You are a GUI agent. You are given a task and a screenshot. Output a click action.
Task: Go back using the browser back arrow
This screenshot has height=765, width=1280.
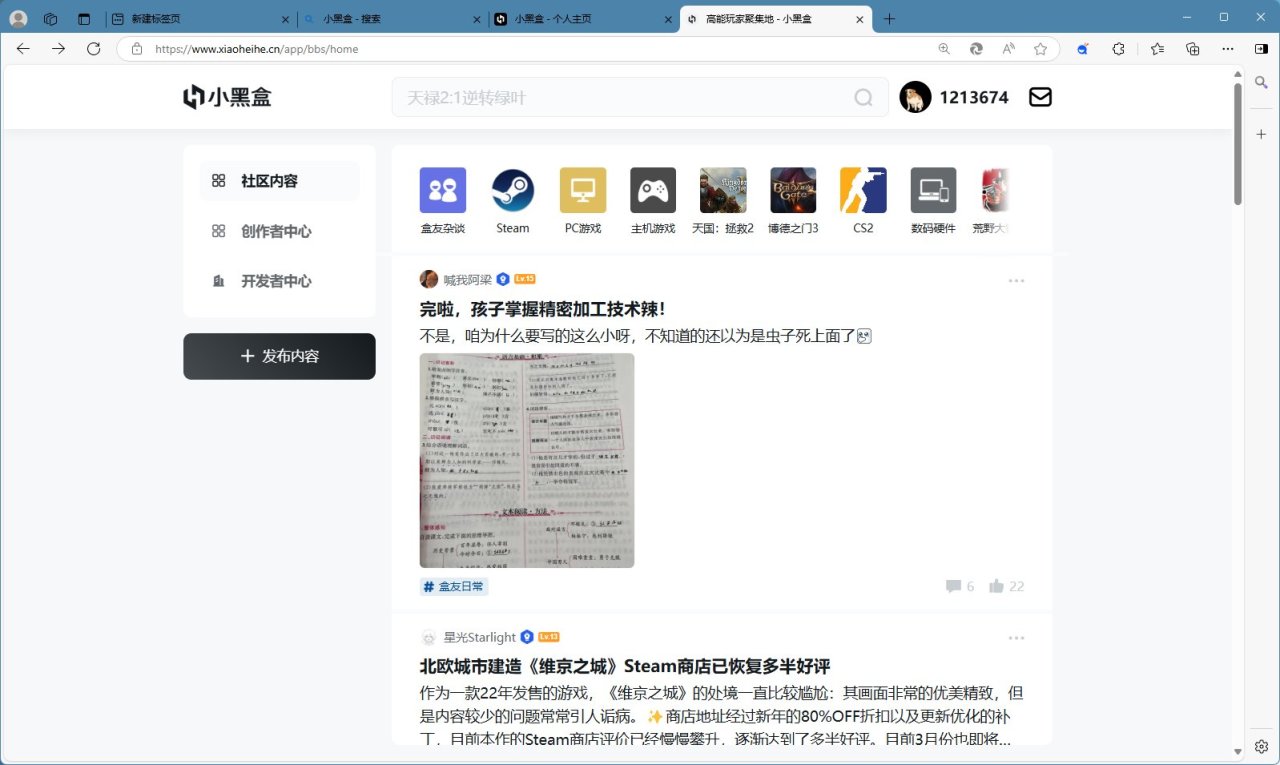tap(23, 48)
